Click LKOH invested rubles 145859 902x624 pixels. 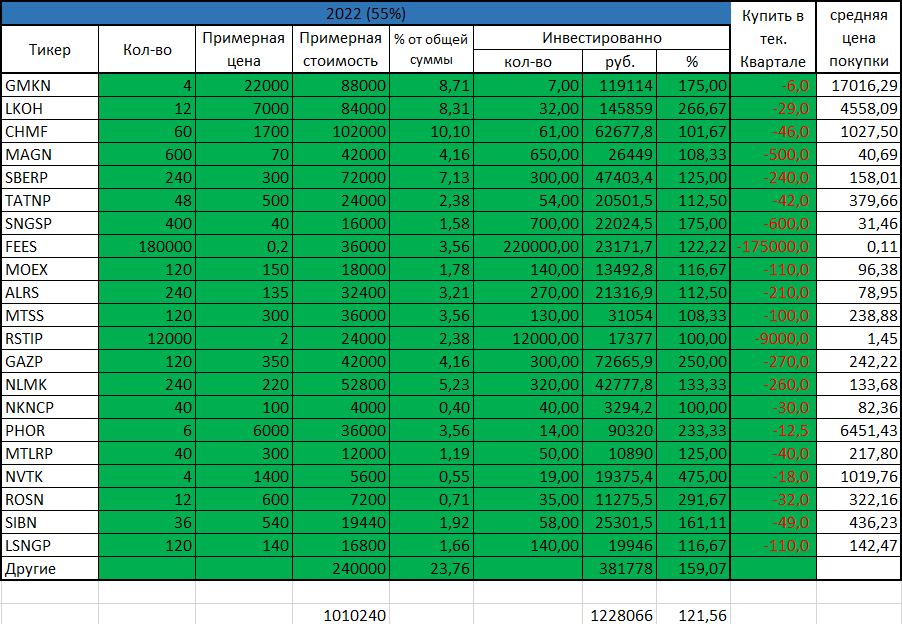(620, 109)
